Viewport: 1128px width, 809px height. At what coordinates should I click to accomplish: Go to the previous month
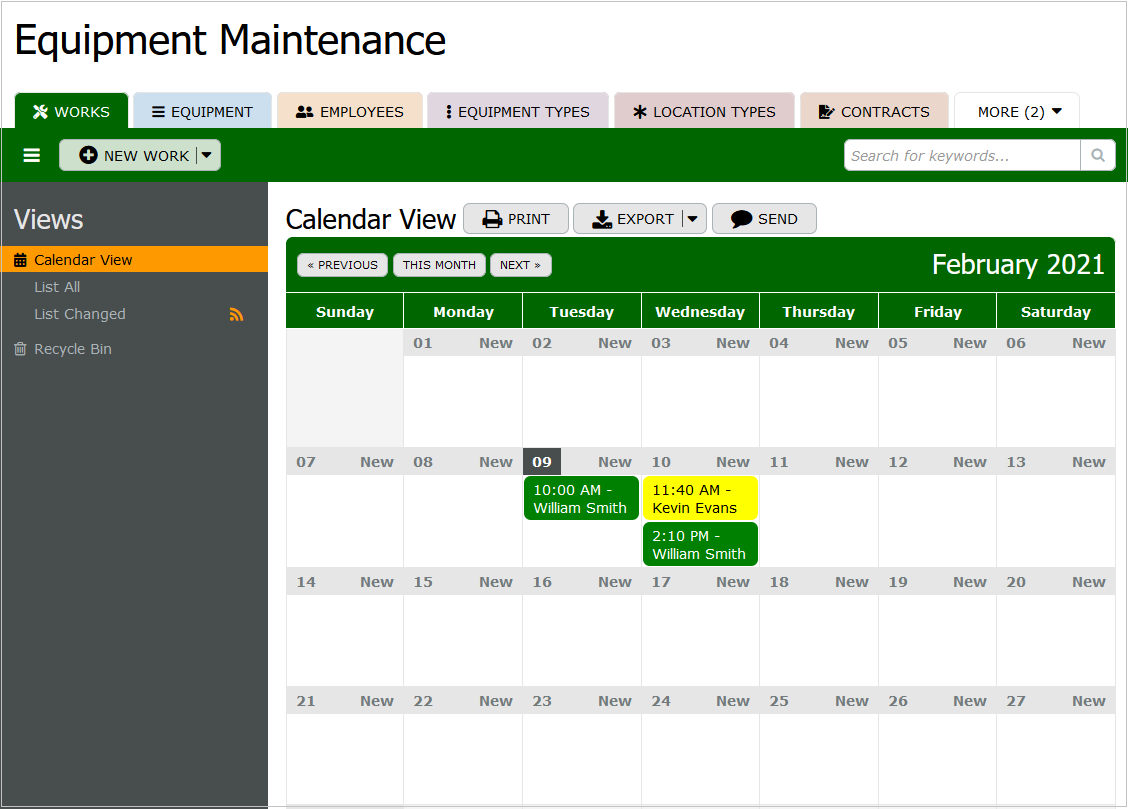pyautogui.click(x=343, y=265)
